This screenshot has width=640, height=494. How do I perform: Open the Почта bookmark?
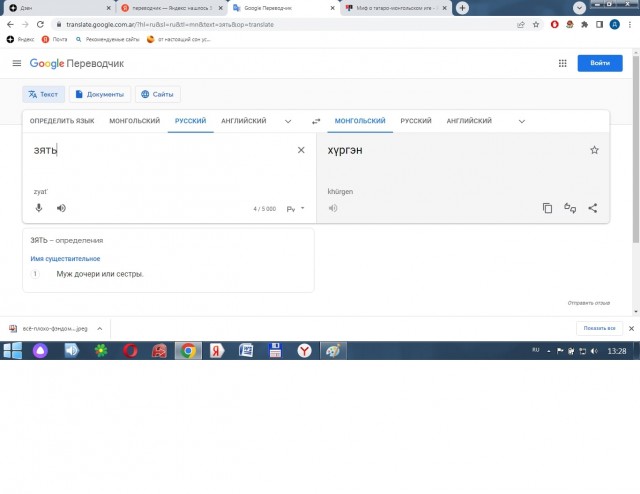55,39
